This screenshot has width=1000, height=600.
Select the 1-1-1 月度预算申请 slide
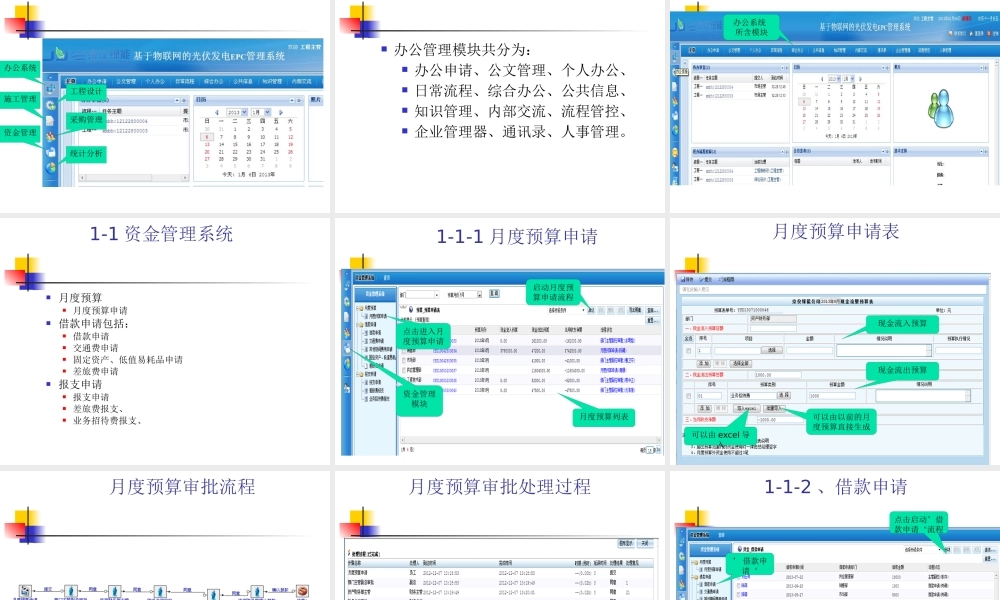point(499,341)
